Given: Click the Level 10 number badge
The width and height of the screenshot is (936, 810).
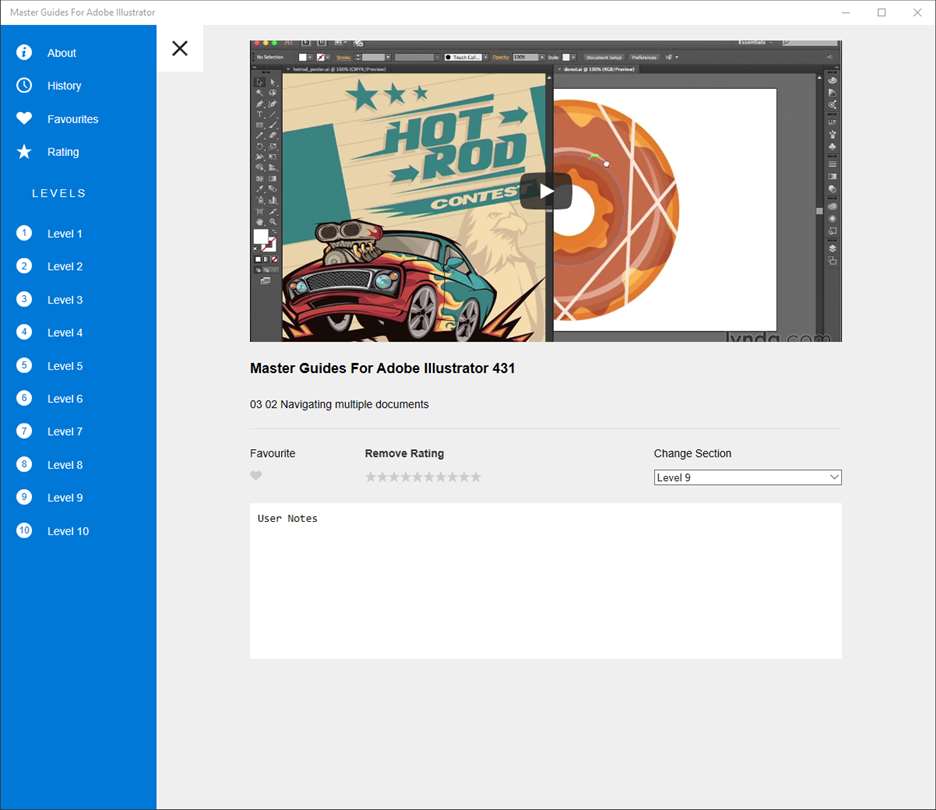Looking at the screenshot, I should (24, 531).
